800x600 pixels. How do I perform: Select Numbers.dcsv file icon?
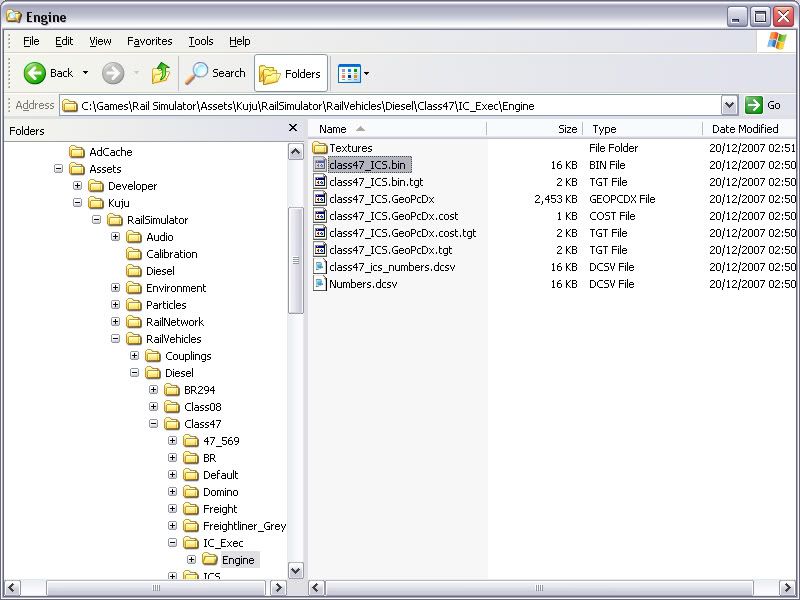click(320, 284)
